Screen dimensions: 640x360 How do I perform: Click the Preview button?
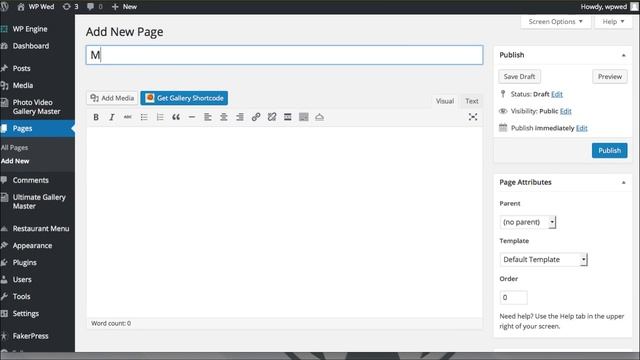(x=610, y=76)
